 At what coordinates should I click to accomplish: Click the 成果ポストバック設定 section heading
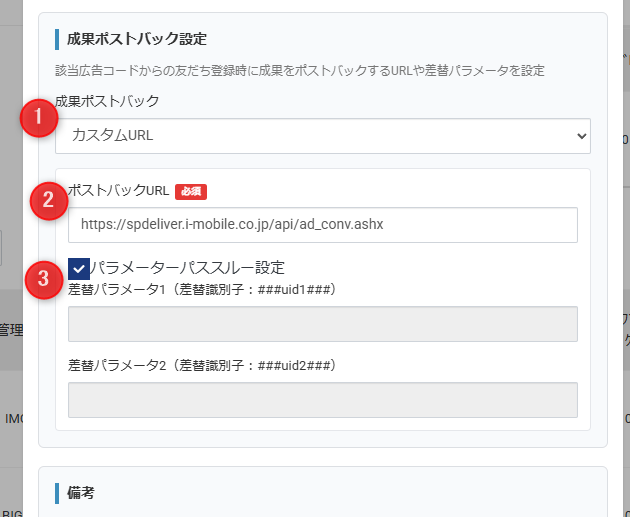(137, 39)
